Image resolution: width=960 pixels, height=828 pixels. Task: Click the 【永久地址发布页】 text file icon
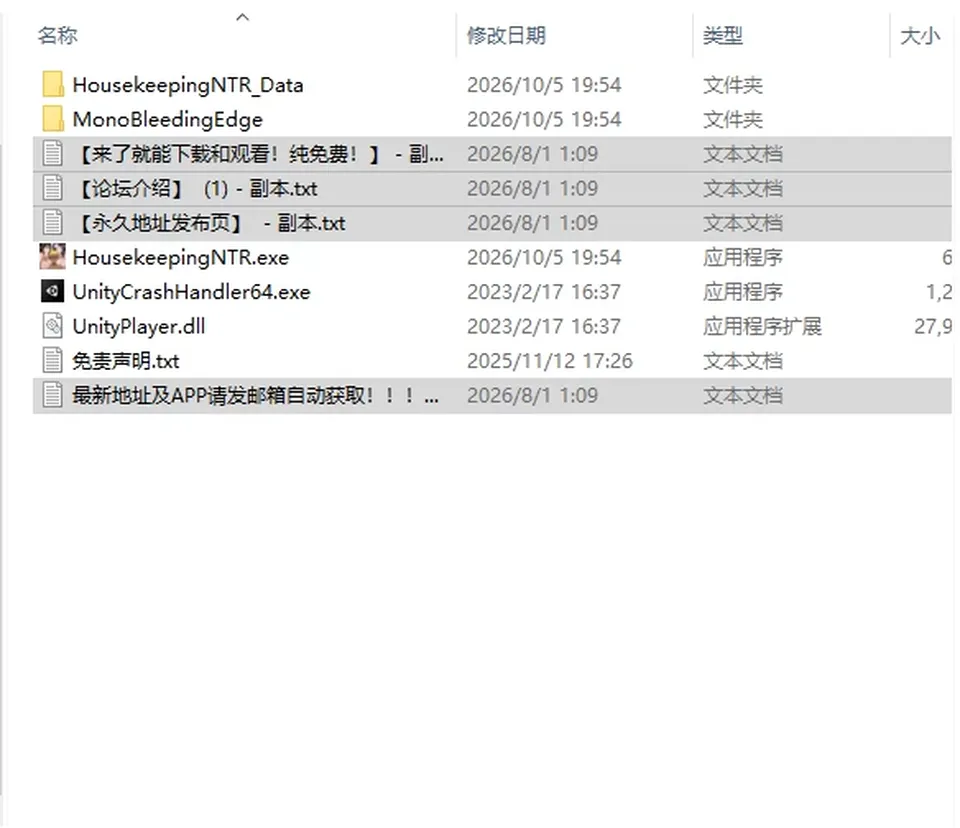tap(53, 222)
